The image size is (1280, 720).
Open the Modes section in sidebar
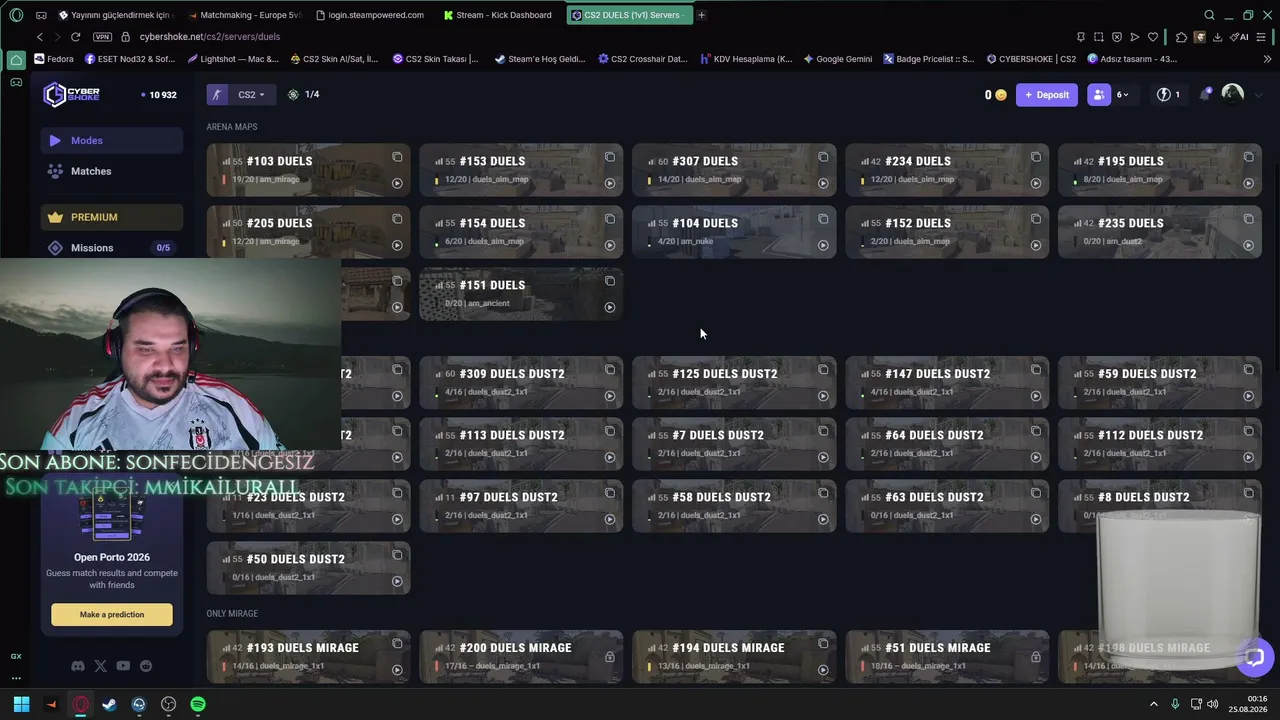click(x=112, y=141)
